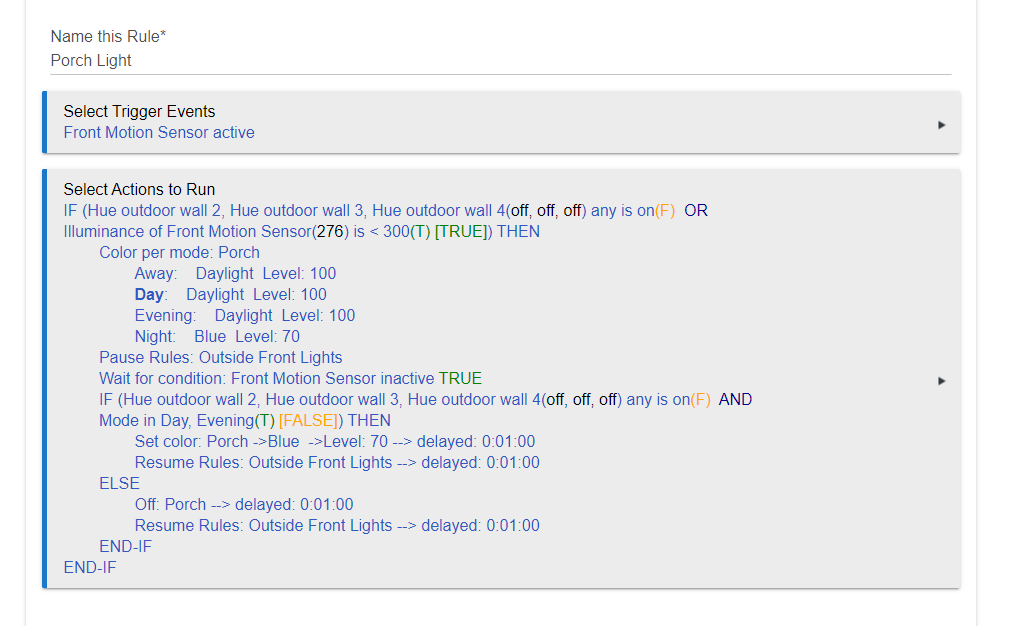Click the Night: Blue Level 70 line
Screen dimensions: 1017x626
[217, 336]
